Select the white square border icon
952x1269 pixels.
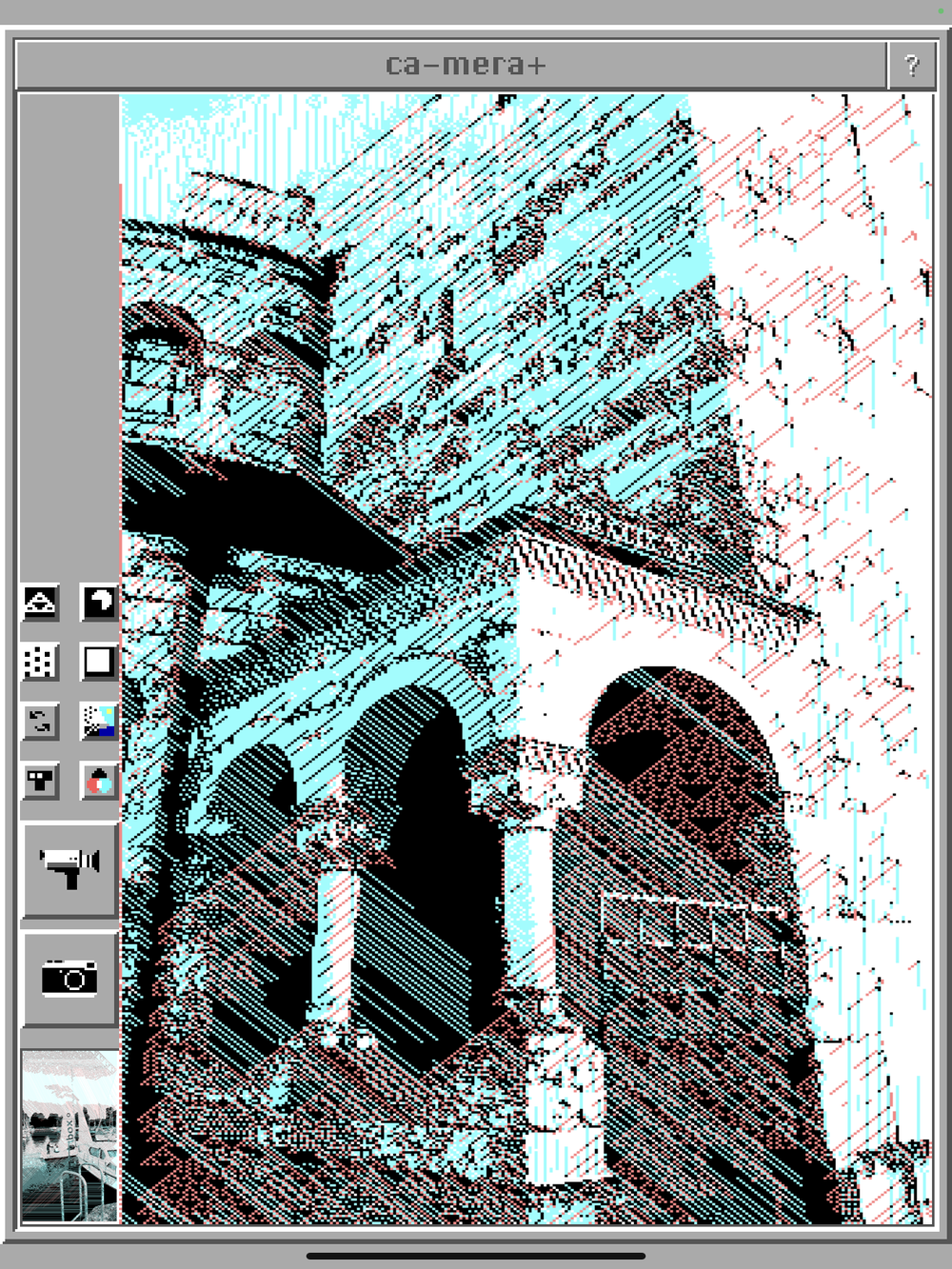tap(99, 663)
